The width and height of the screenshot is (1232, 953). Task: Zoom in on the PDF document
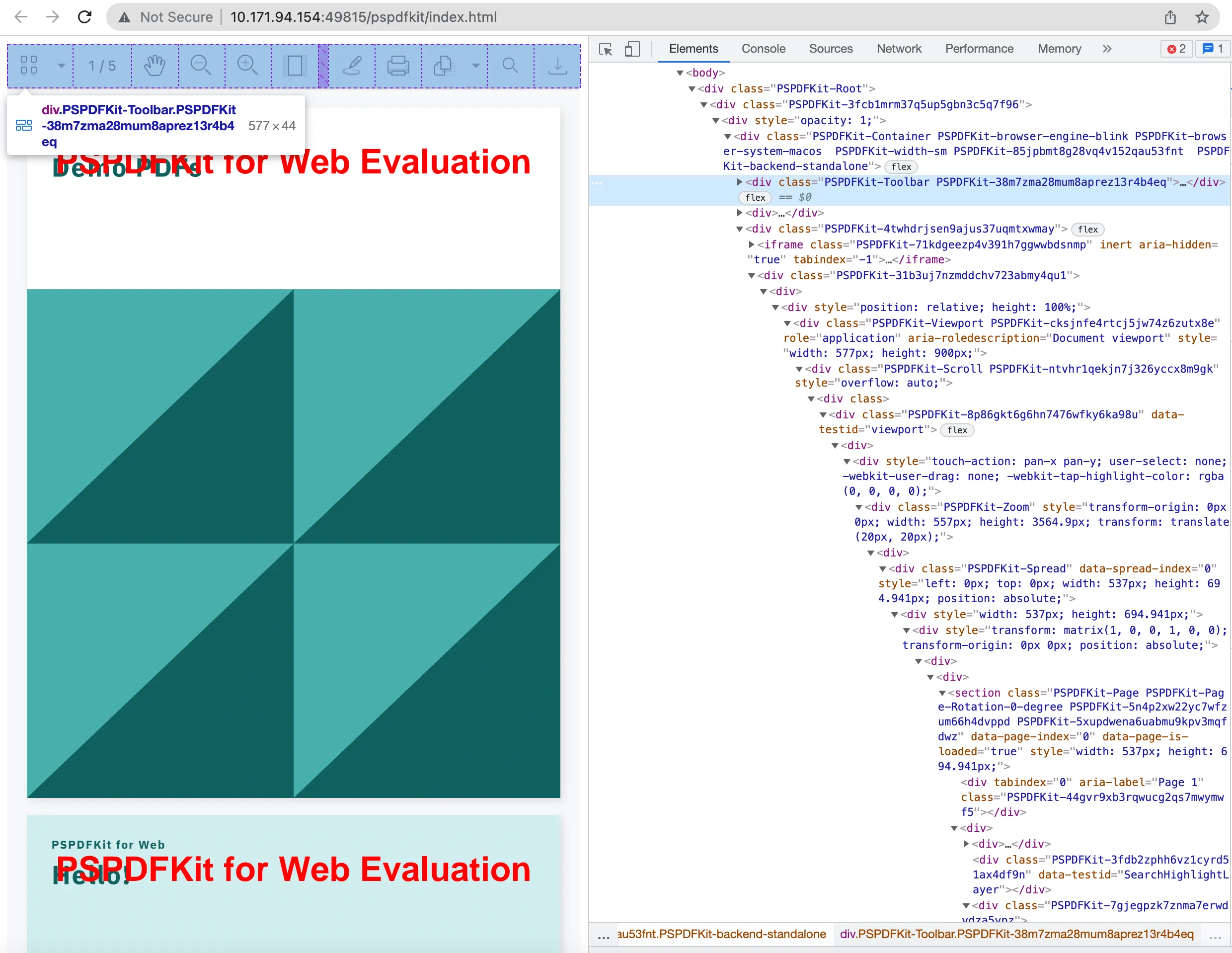[x=248, y=66]
